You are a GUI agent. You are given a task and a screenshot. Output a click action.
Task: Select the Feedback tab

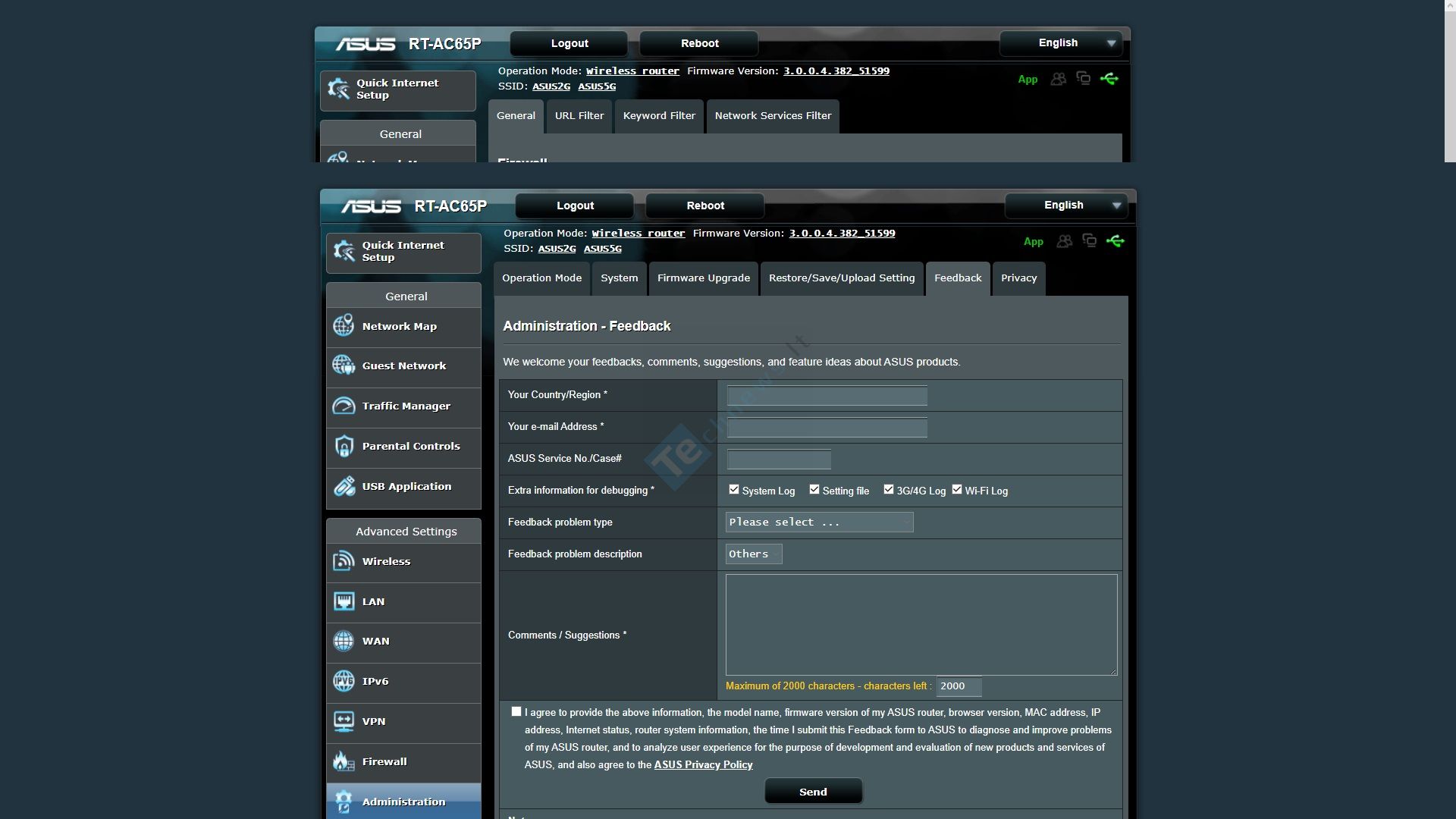pyautogui.click(x=958, y=278)
